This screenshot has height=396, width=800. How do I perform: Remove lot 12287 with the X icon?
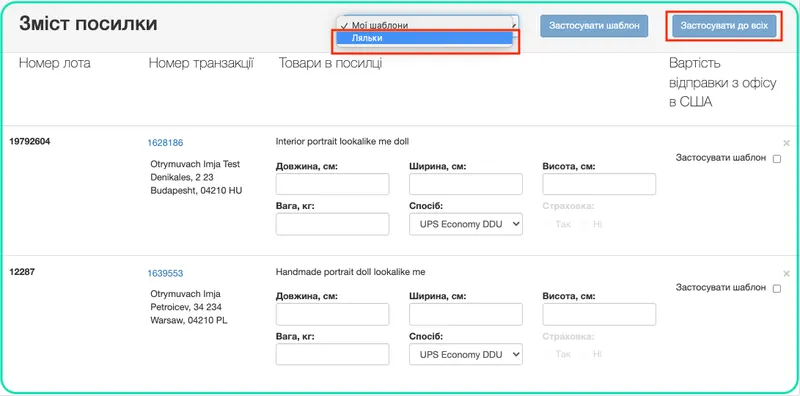[786, 274]
